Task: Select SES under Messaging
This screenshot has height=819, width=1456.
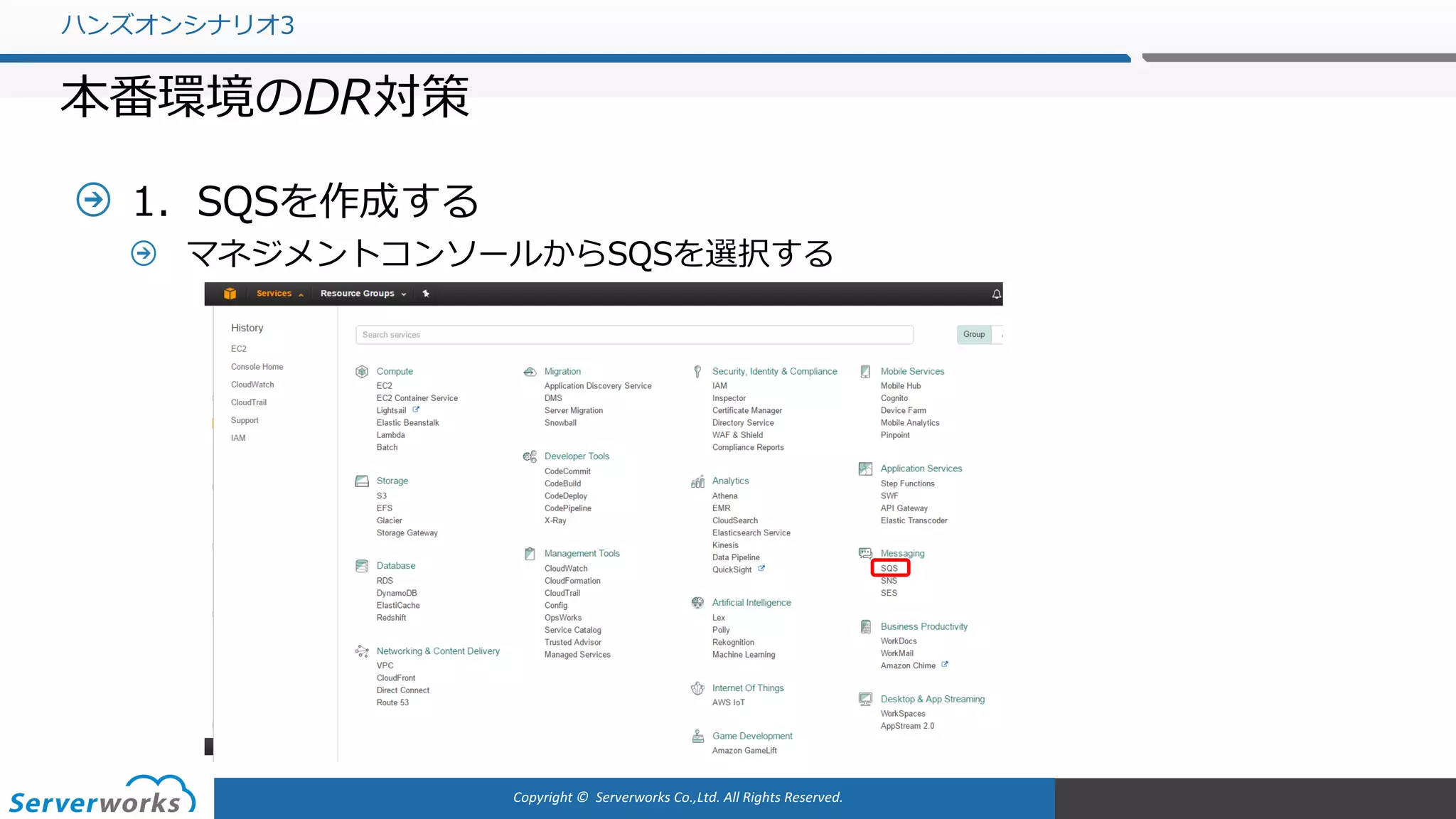Action: pyautogui.click(x=889, y=593)
